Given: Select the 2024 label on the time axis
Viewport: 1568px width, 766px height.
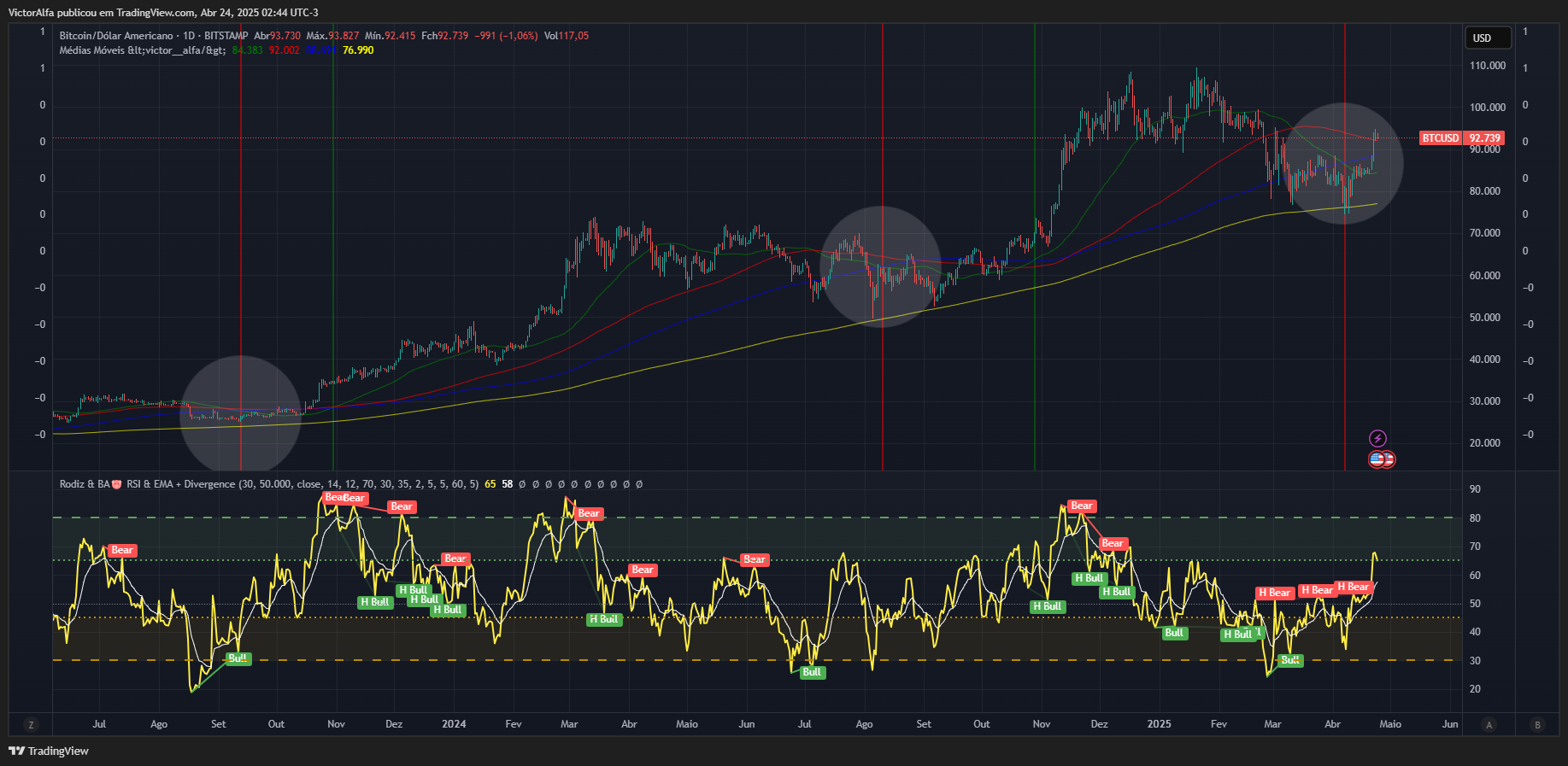Looking at the screenshot, I should pos(454,724).
